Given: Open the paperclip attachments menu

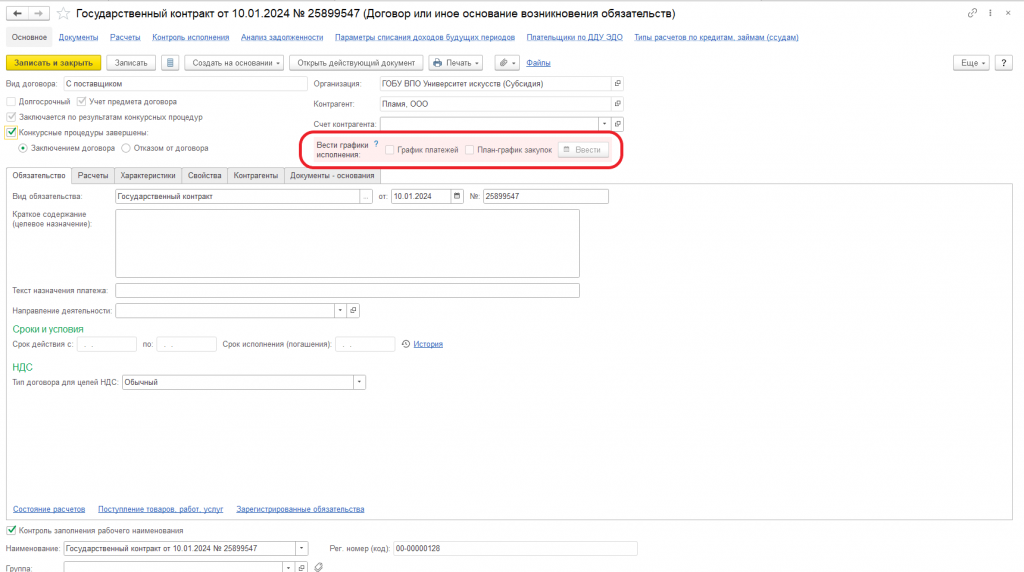Looking at the screenshot, I should (507, 63).
